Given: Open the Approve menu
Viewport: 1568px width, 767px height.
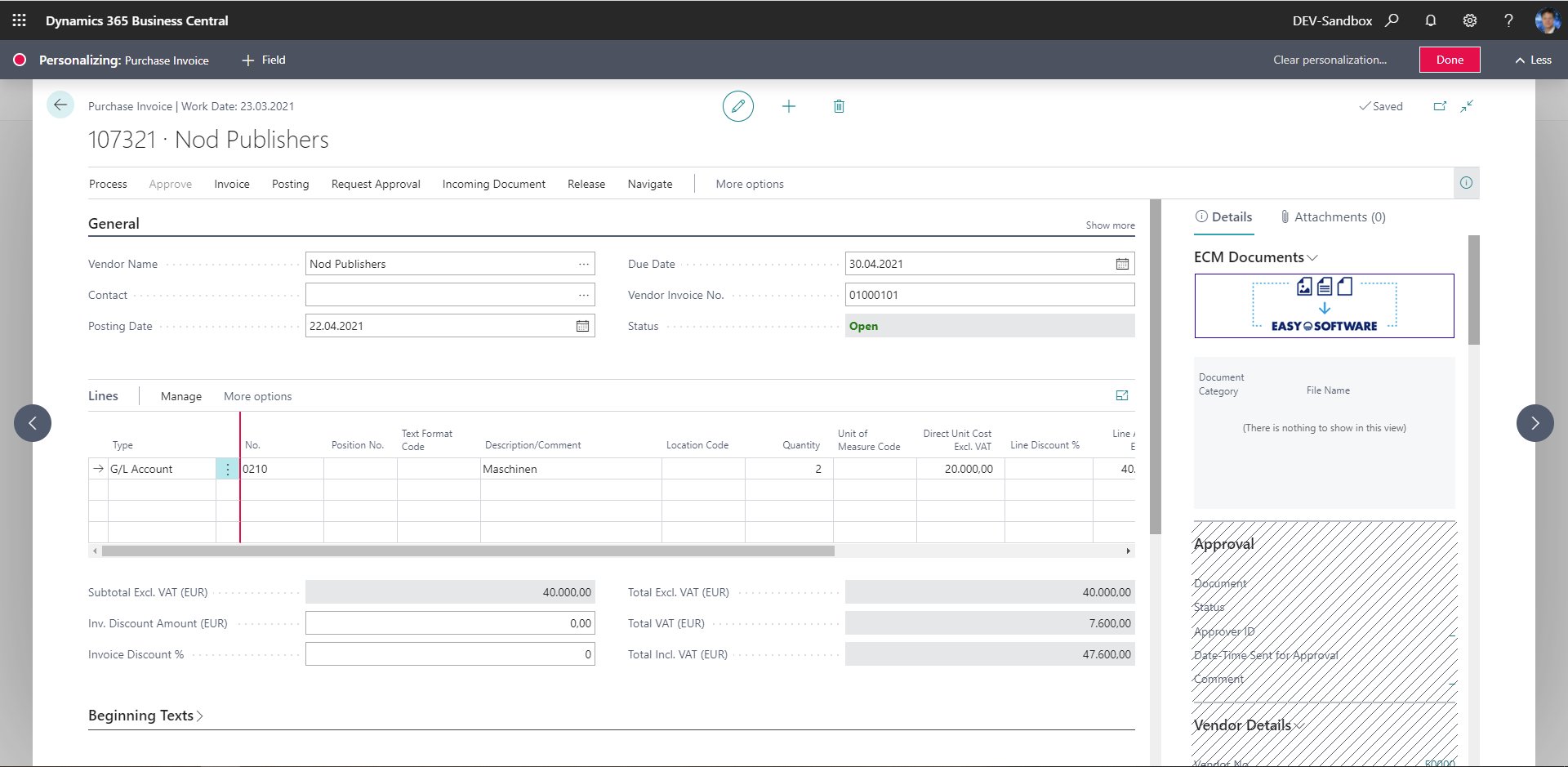Looking at the screenshot, I should [x=171, y=184].
